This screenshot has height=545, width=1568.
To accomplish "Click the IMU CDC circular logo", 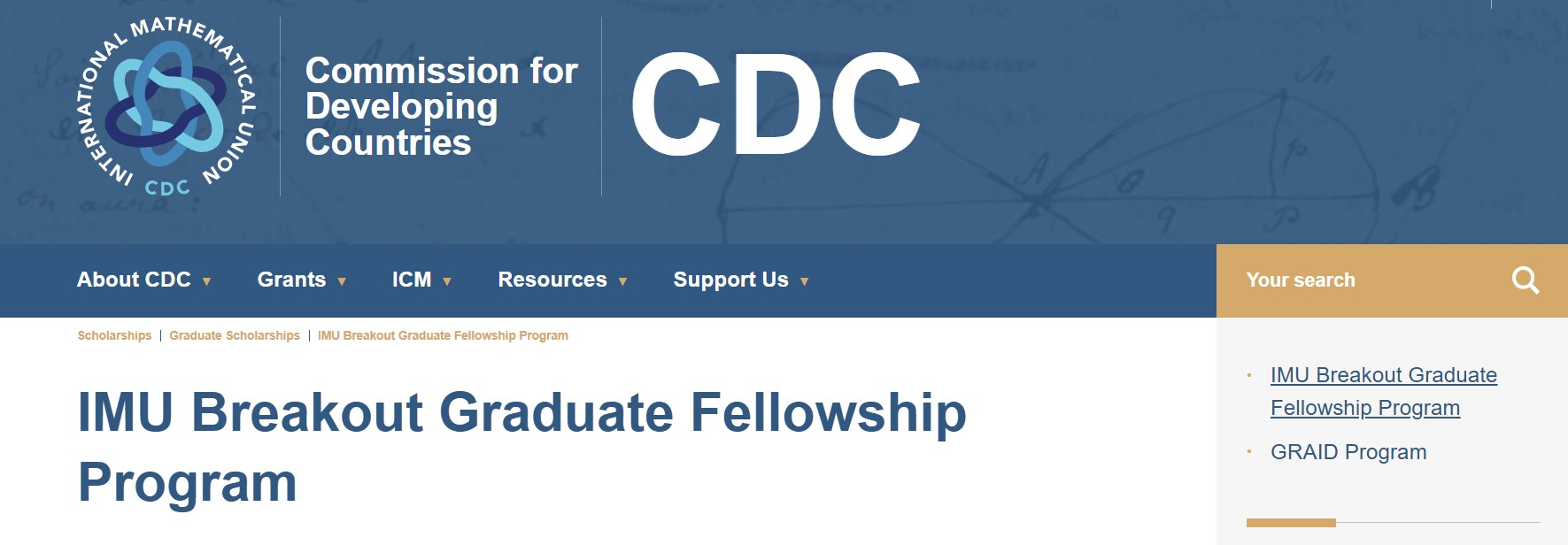I will click(x=167, y=105).
